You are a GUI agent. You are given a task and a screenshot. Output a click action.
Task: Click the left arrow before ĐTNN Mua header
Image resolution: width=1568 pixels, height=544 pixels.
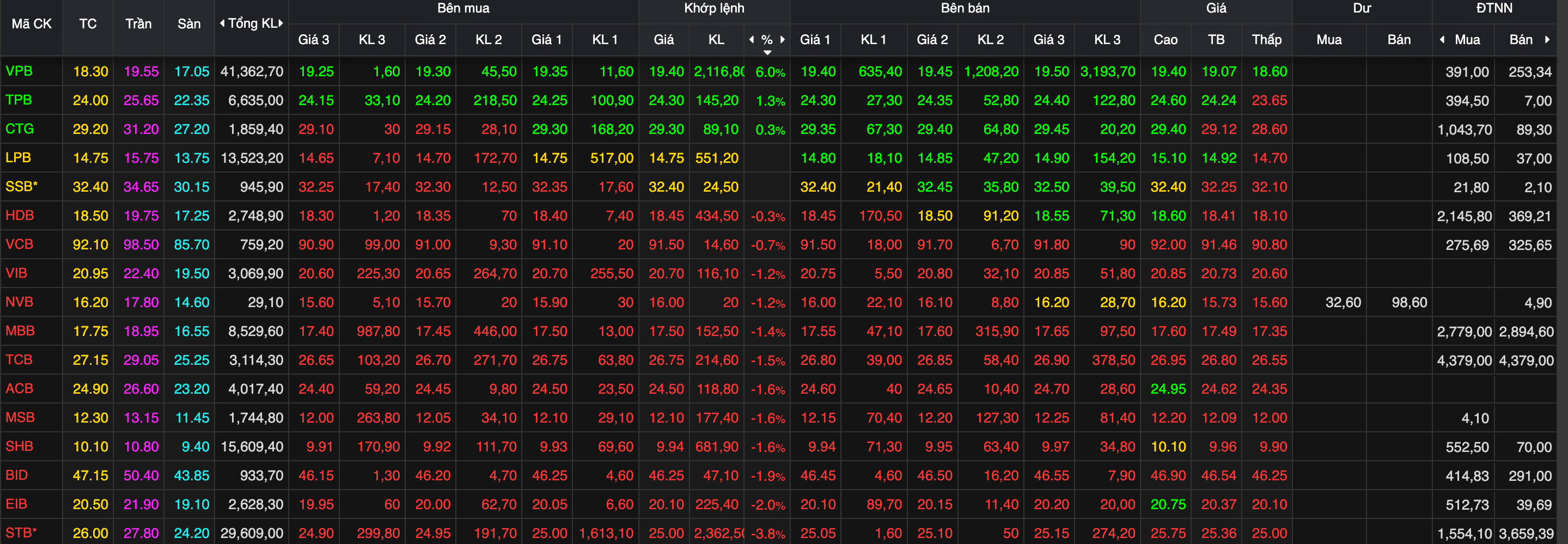(x=1442, y=40)
